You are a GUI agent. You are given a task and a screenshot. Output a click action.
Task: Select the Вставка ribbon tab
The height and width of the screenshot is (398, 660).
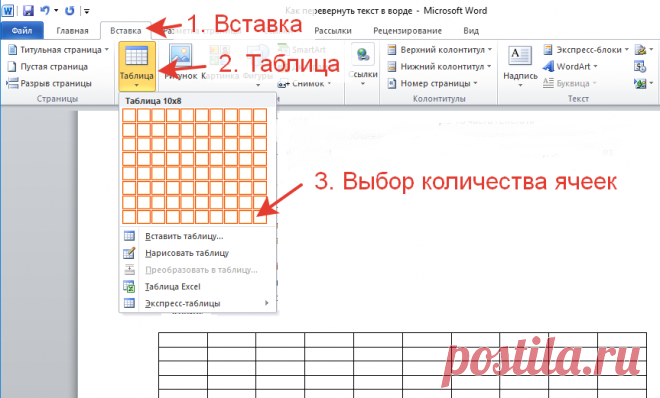[125, 31]
